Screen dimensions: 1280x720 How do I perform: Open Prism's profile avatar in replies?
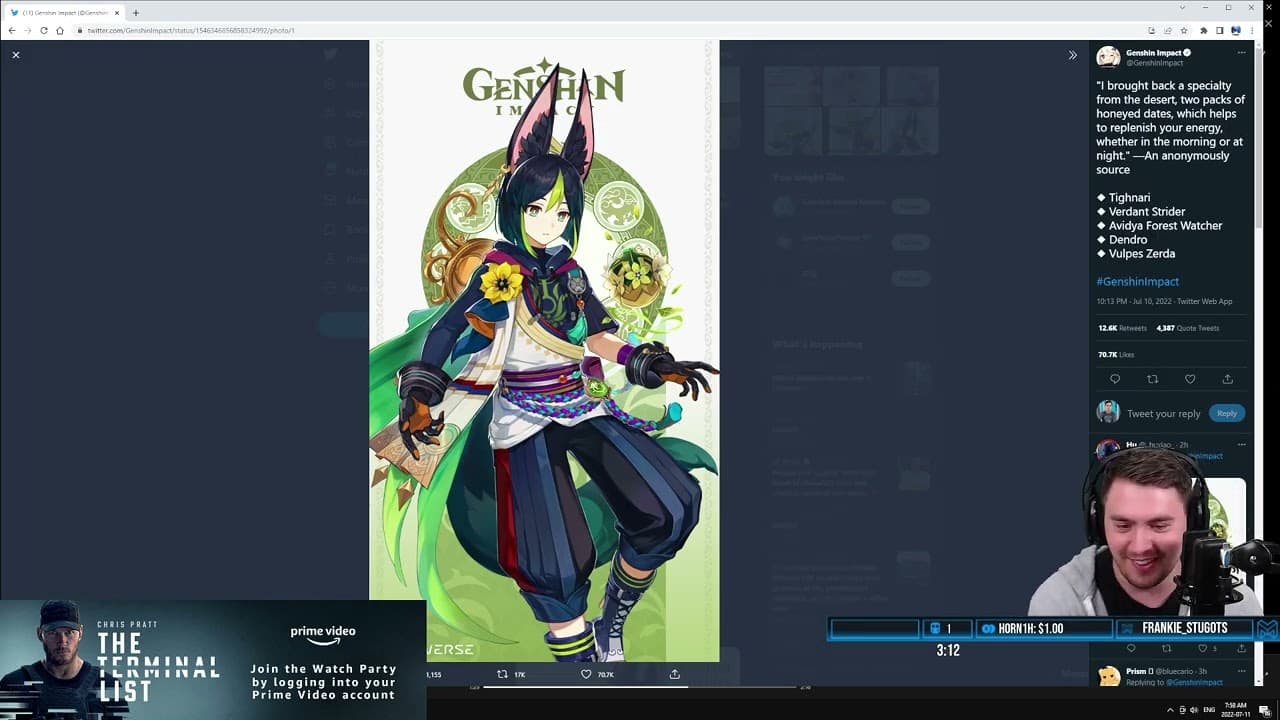pos(1108,676)
